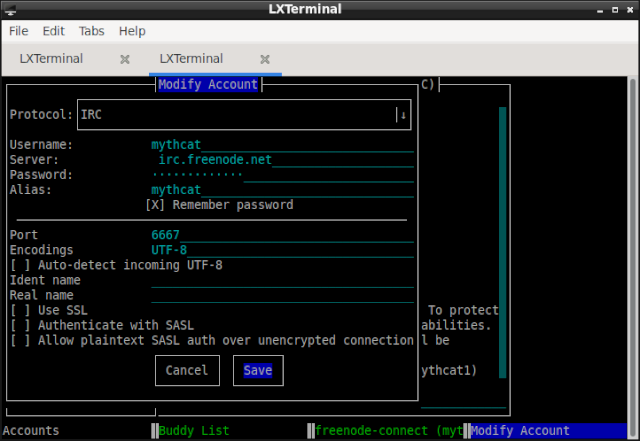This screenshot has width=640, height=441.
Task: Click the Port field 6667
Action: point(282,235)
